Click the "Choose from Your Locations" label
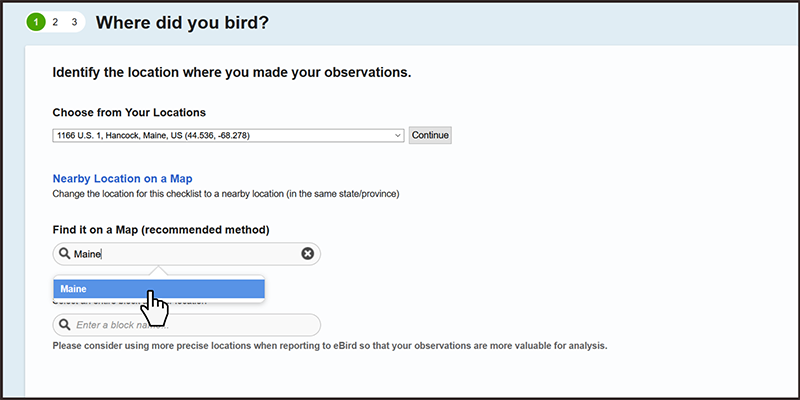 tap(129, 112)
